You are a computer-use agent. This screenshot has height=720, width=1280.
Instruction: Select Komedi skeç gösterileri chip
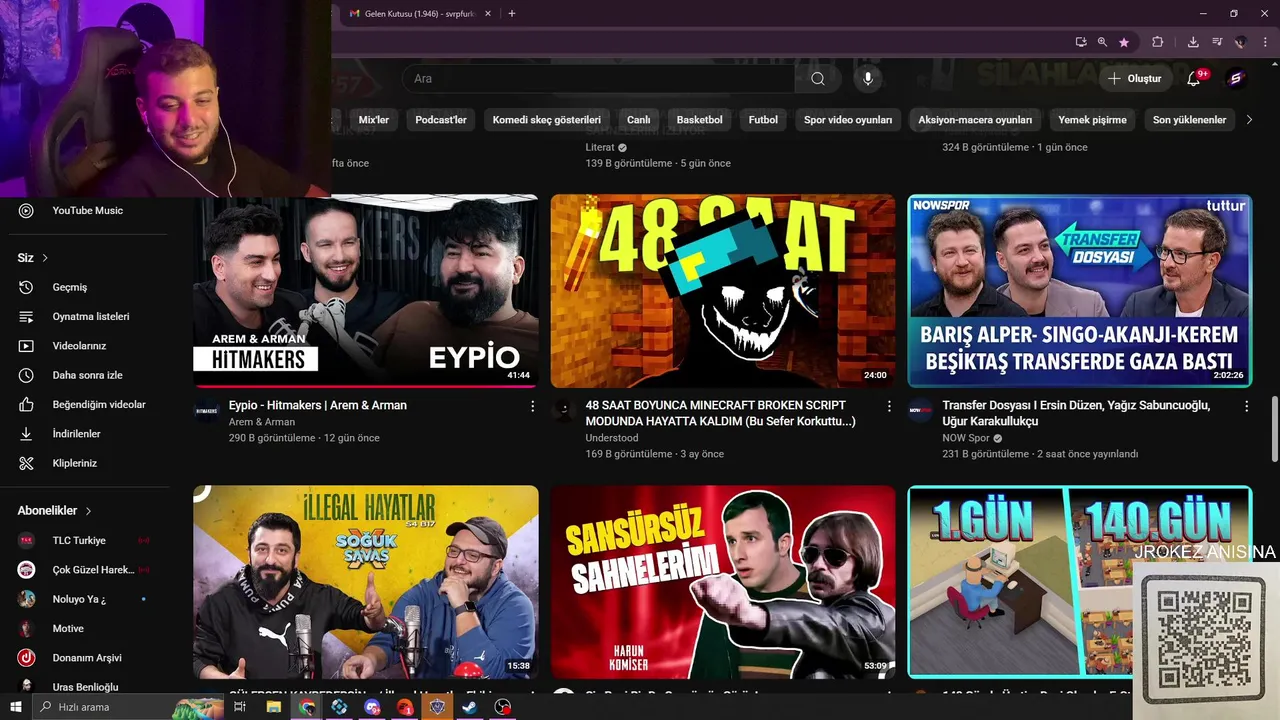point(547,120)
